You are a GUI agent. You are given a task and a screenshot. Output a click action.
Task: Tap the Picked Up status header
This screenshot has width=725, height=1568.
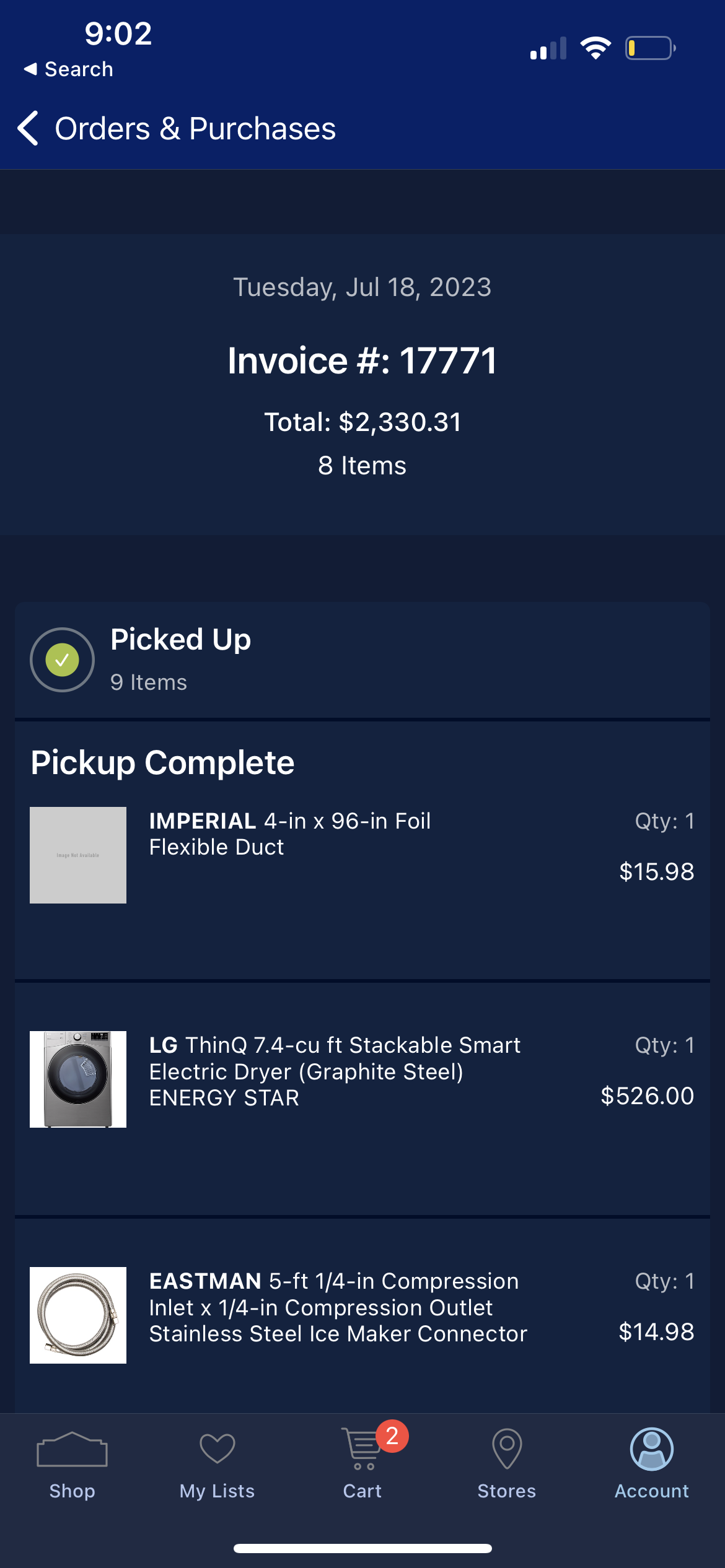(x=181, y=640)
